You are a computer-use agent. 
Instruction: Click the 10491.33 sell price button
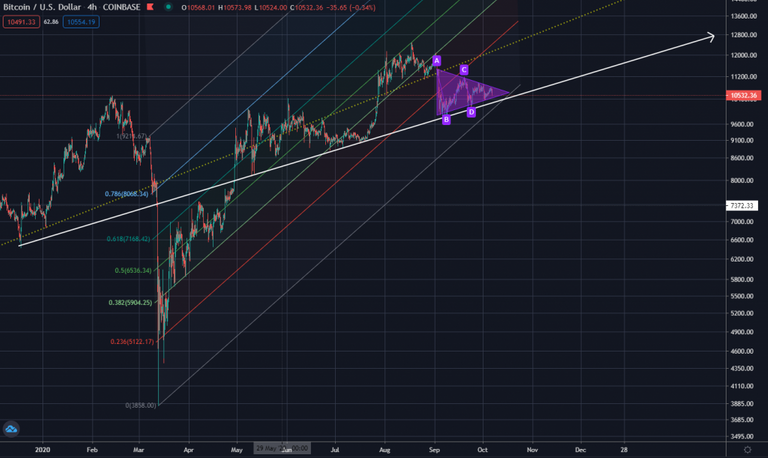[21, 22]
